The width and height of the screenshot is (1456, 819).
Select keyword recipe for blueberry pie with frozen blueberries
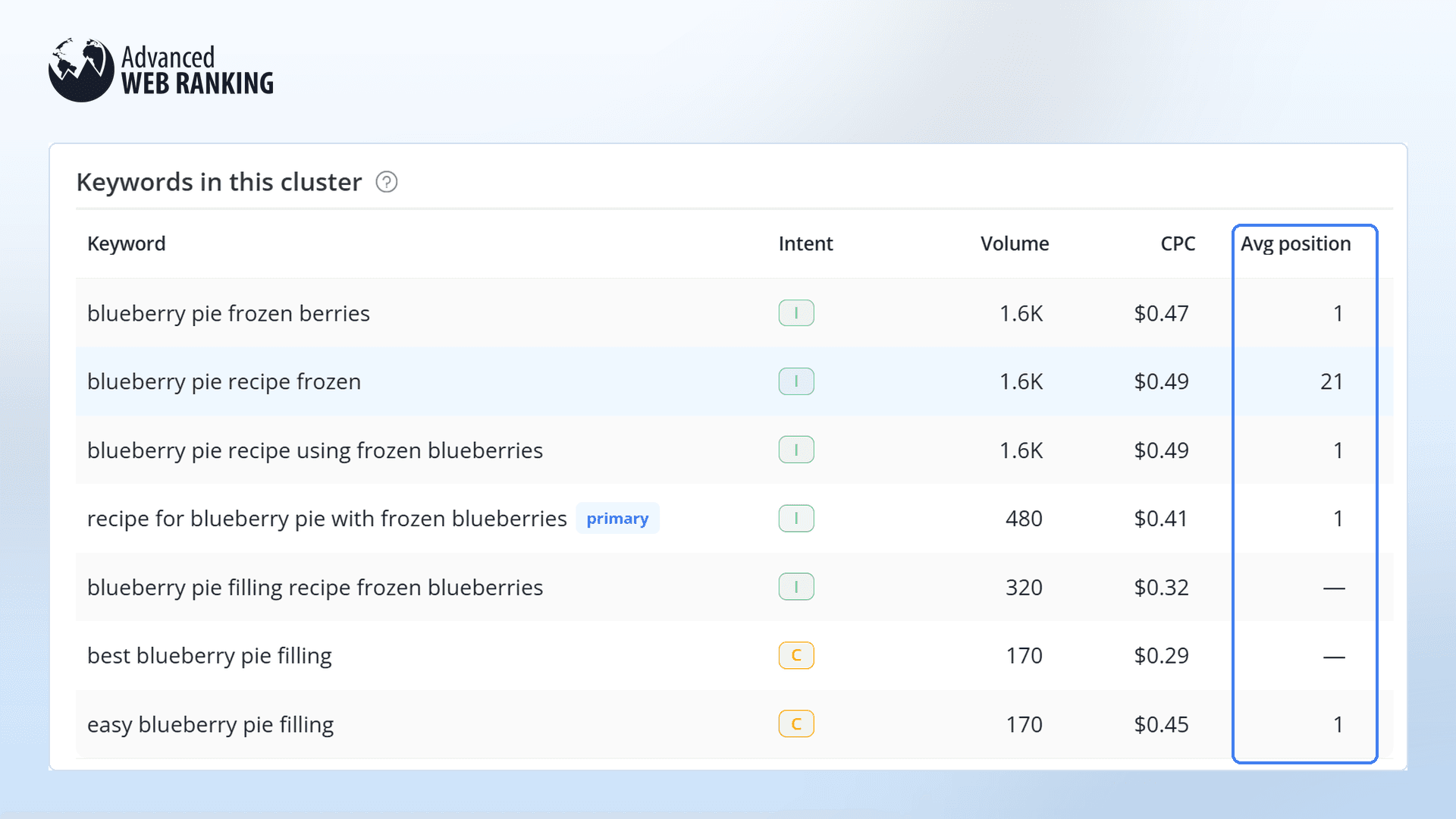coord(327,519)
